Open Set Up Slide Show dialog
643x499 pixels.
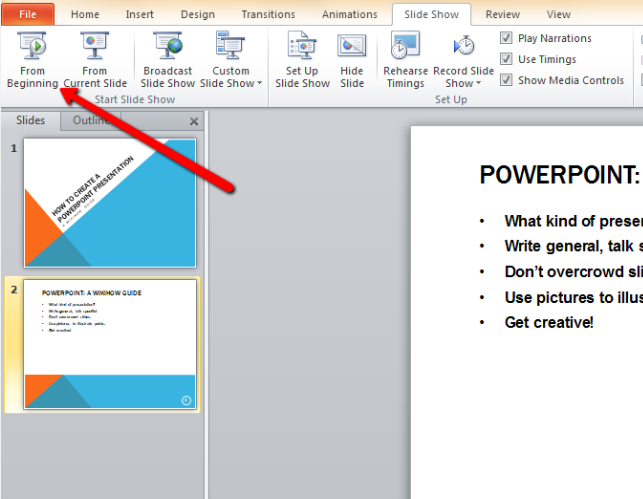[x=302, y=61]
